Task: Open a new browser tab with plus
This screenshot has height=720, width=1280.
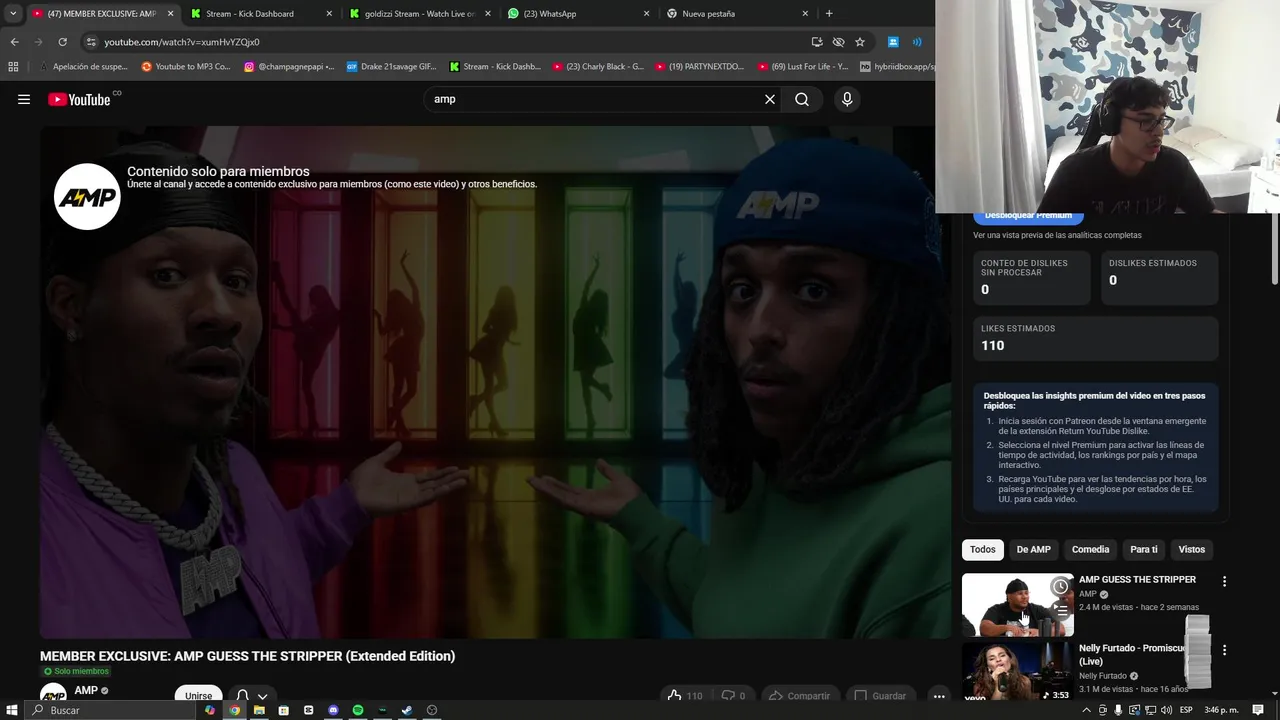Action: pyautogui.click(x=829, y=14)
